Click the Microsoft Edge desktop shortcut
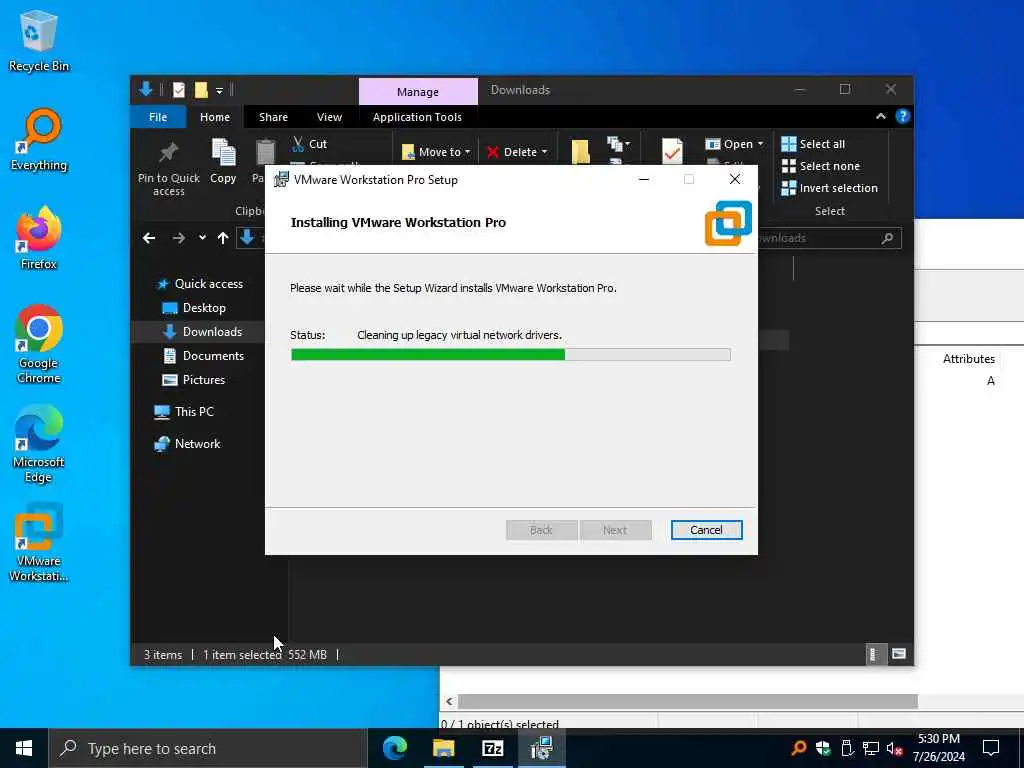Screen dimensions: 1024x768 (x=39, y=444)
